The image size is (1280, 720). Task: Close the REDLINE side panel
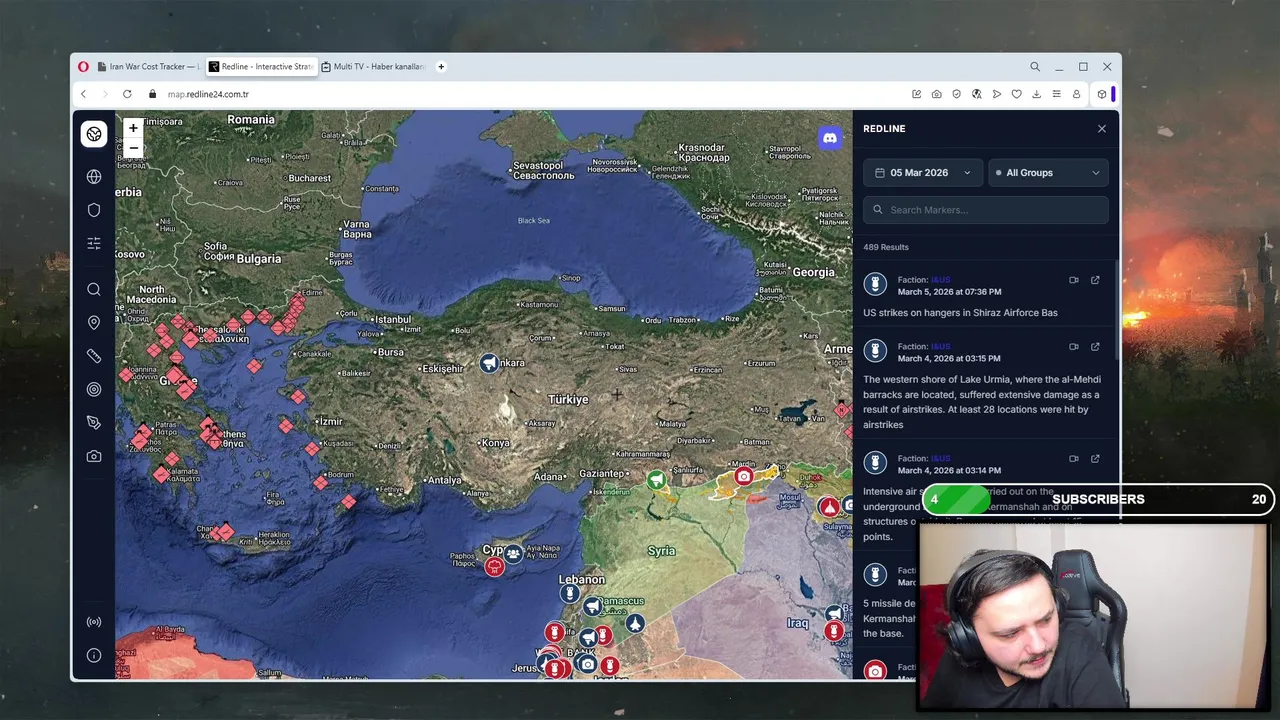pyautogui.click(x=1102, y=129)
